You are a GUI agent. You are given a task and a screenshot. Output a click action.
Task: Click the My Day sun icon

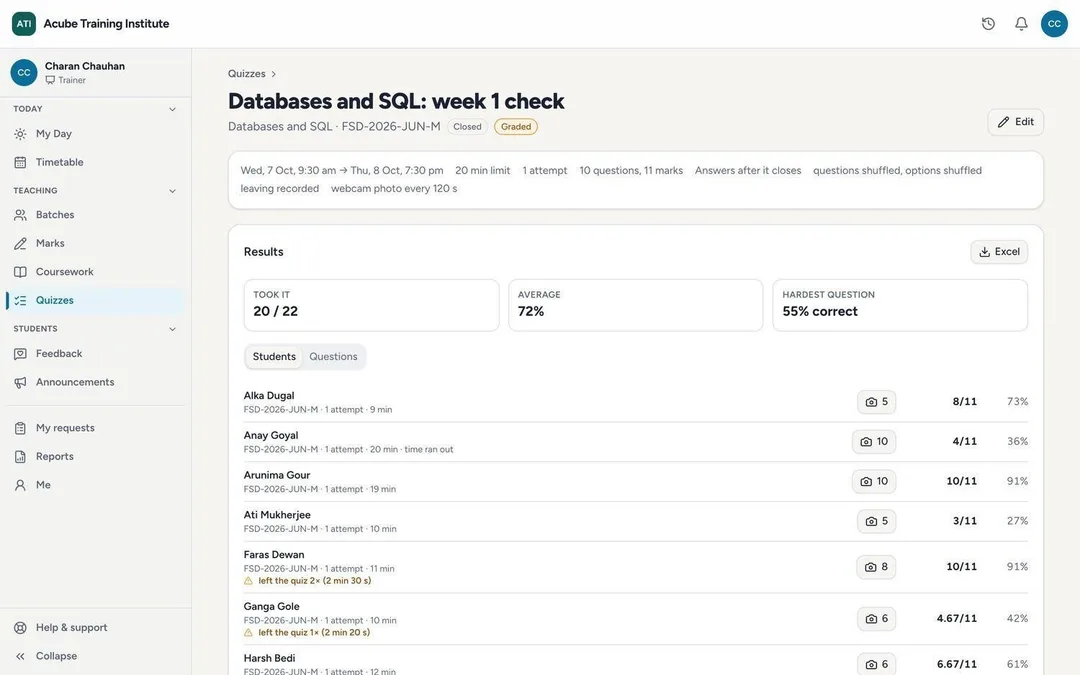[x=21, y=134]
